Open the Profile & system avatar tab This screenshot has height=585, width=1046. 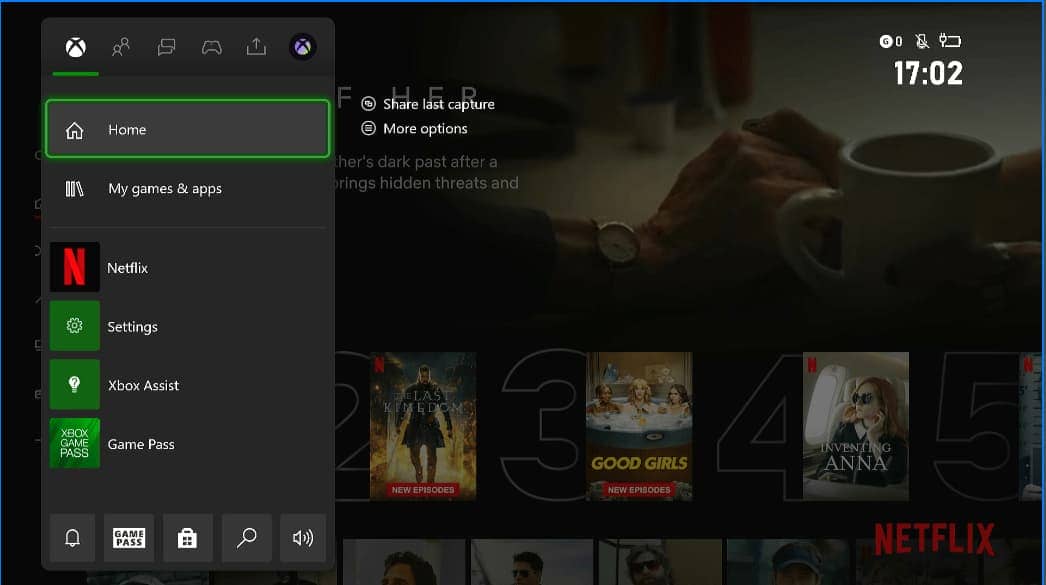tap(302, 47)
